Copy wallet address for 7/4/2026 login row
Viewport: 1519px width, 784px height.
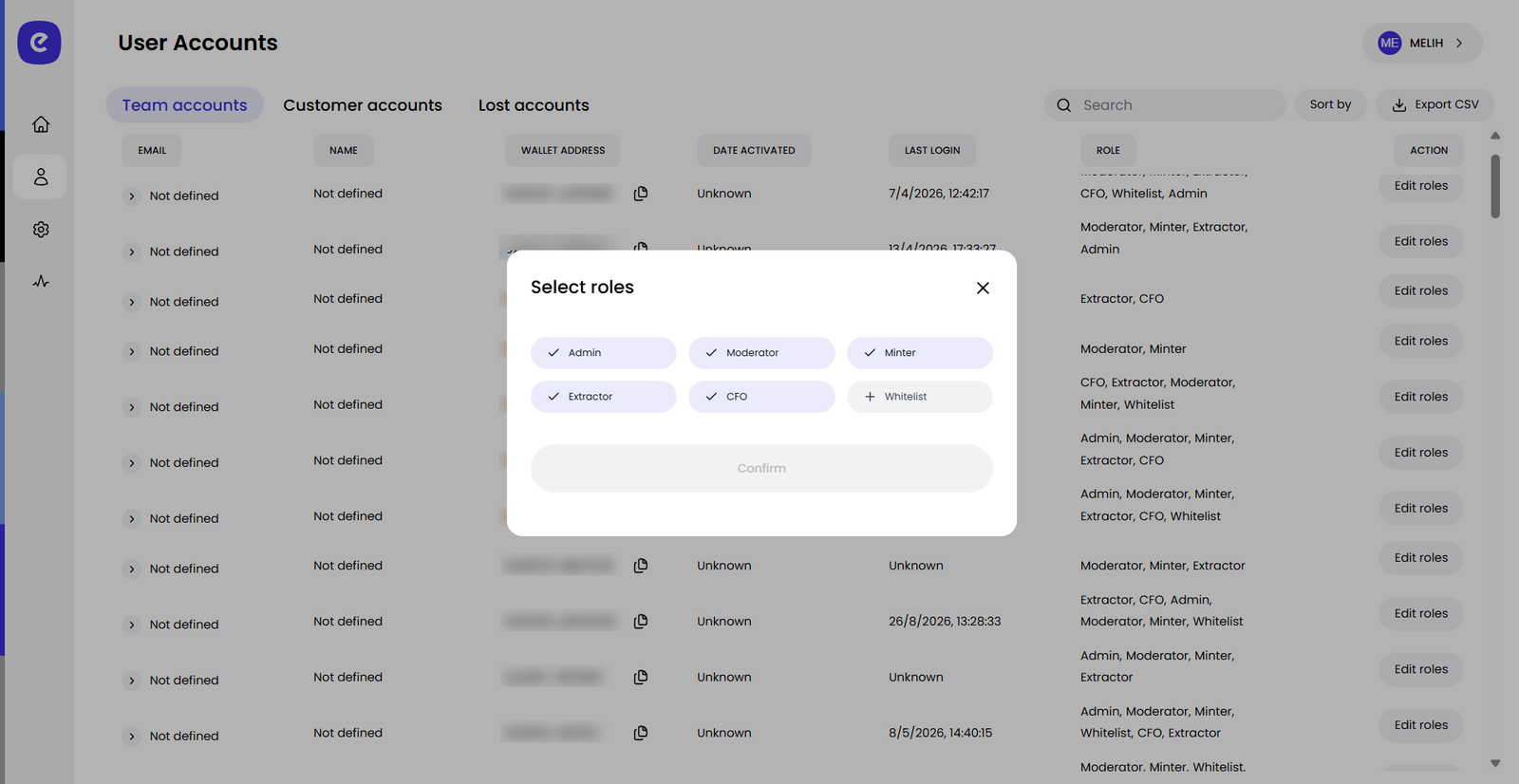coord(641,194)
